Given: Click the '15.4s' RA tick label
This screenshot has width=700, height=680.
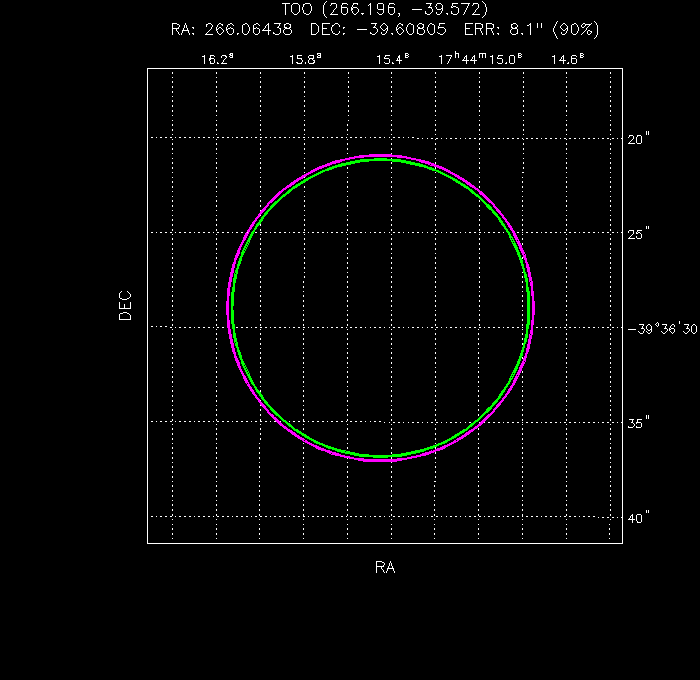Looking at the screenshot, I should point(392,59).
